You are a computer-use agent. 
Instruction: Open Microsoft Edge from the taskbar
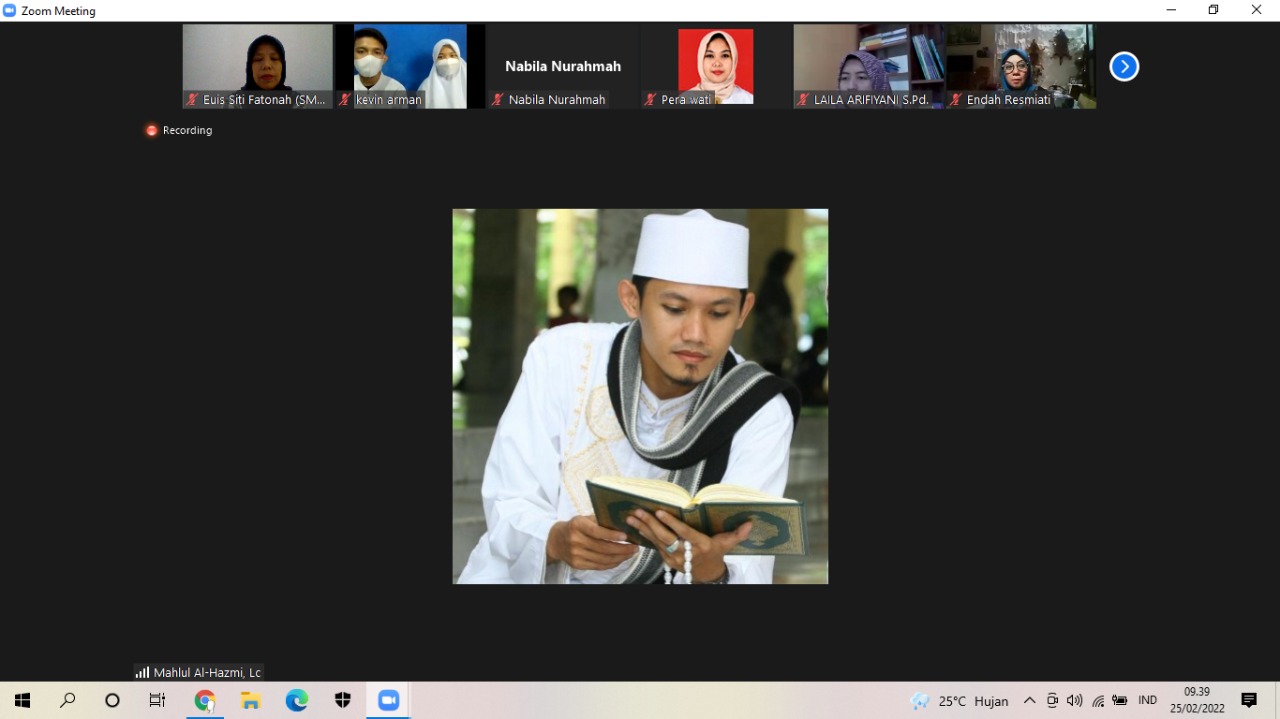click(297, 701)
